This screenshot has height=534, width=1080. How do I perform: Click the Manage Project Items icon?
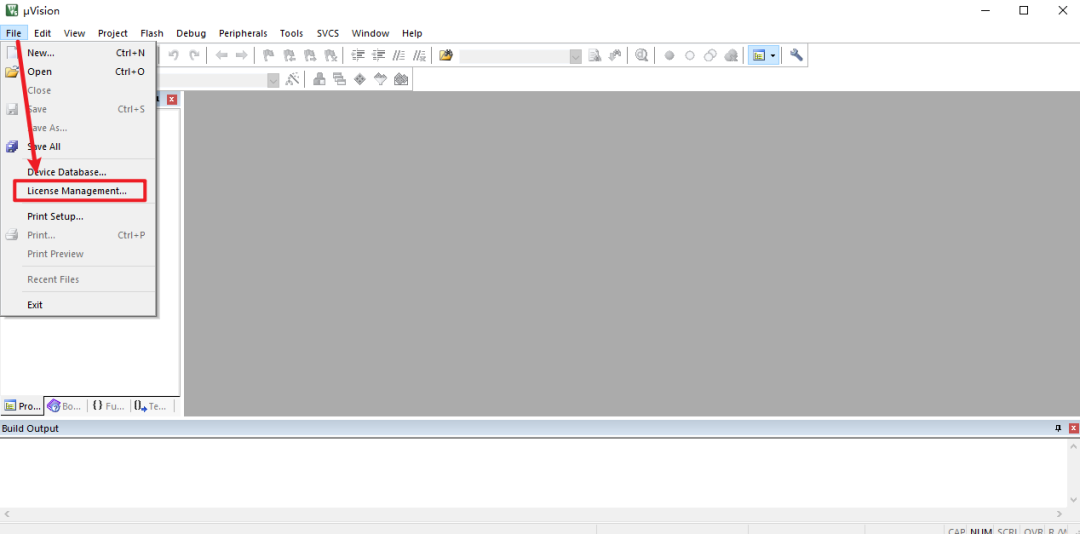coord(319,79)
